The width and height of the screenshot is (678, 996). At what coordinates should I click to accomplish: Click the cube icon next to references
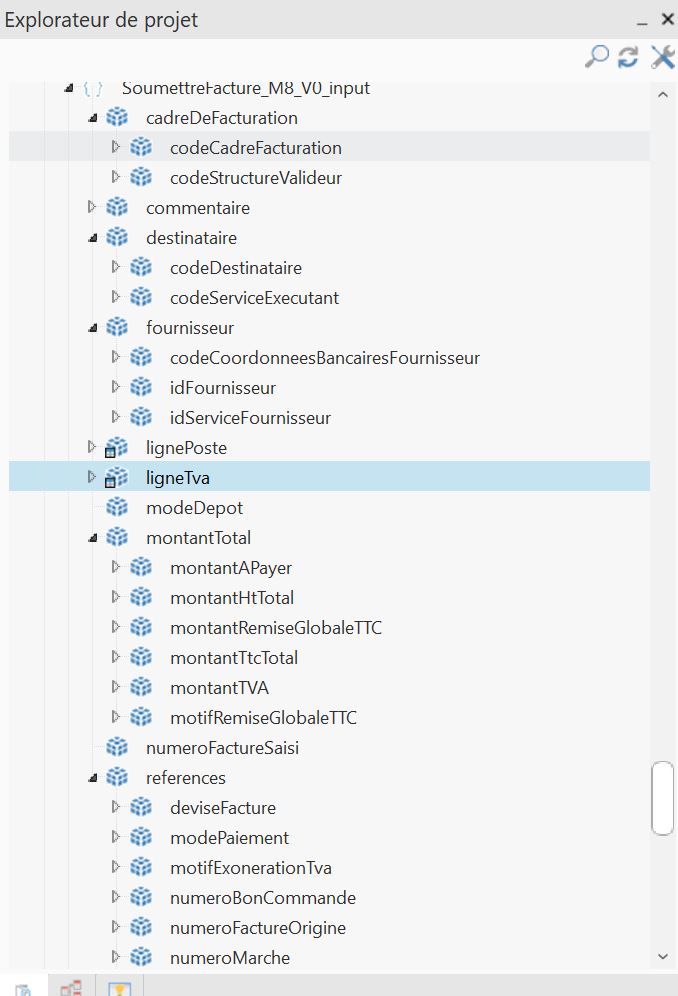coord(117,778)
